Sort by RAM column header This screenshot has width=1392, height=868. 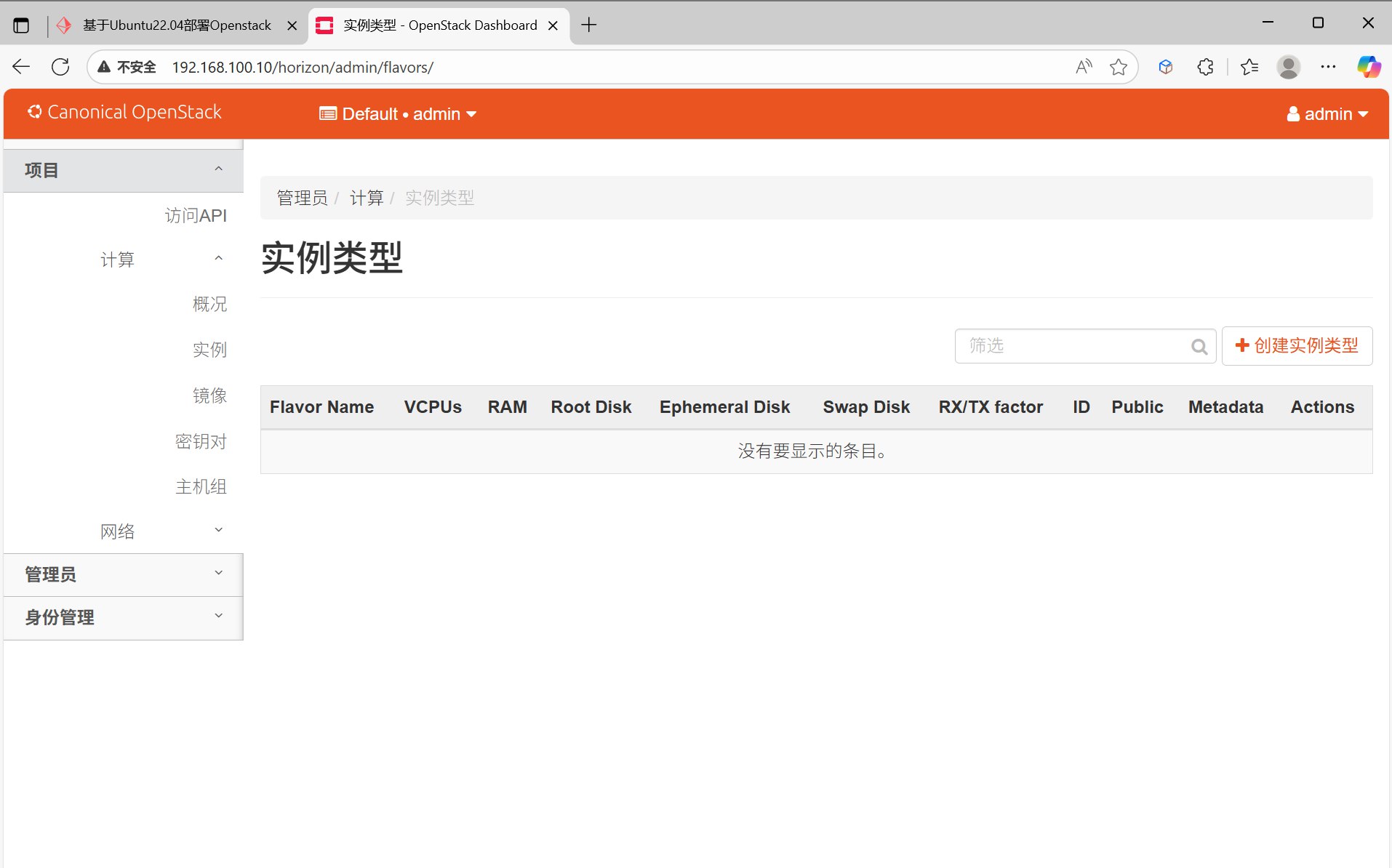coord(507,407)
